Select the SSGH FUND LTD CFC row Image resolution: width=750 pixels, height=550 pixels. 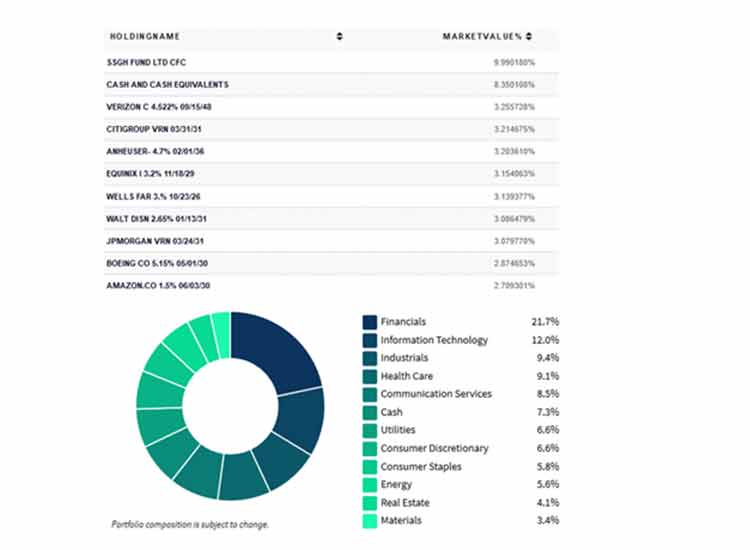(x=146, y=62)
